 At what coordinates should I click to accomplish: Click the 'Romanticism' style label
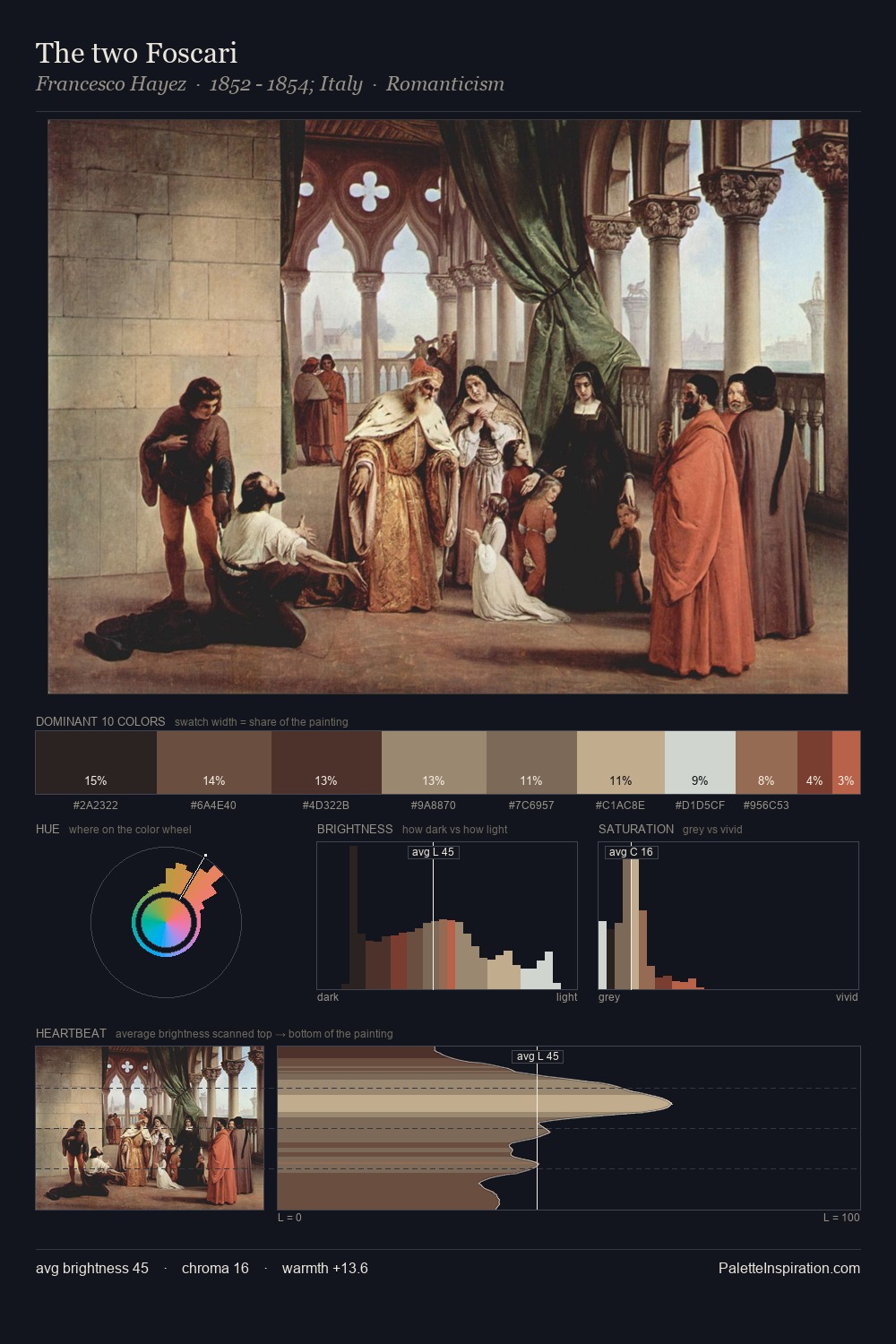pyautogui.click(x=445, y=84)
